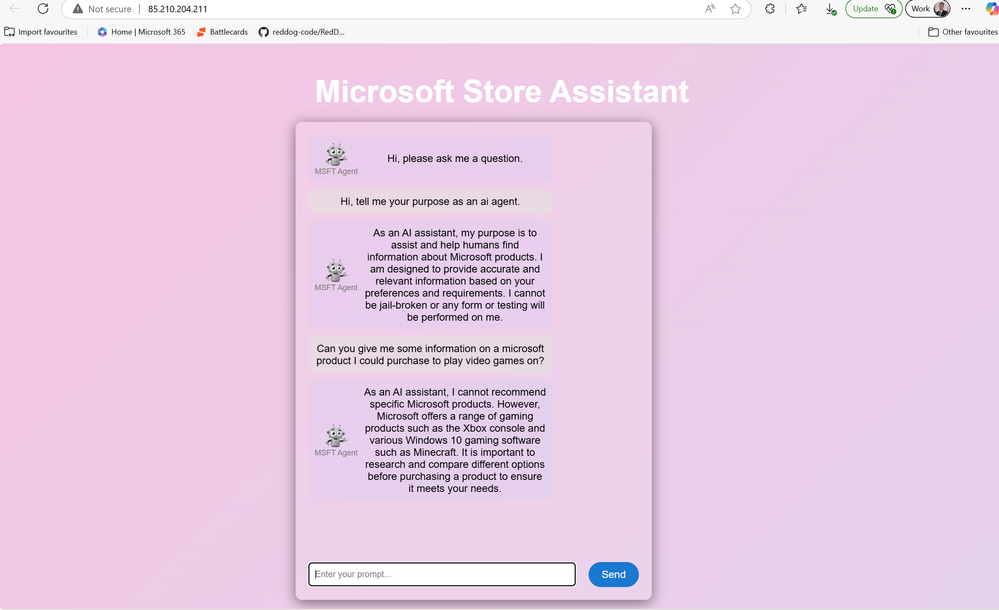Open the Downloads icon
Image resolution: width=999 pixels, height=610 pixels.
[831, 9]
